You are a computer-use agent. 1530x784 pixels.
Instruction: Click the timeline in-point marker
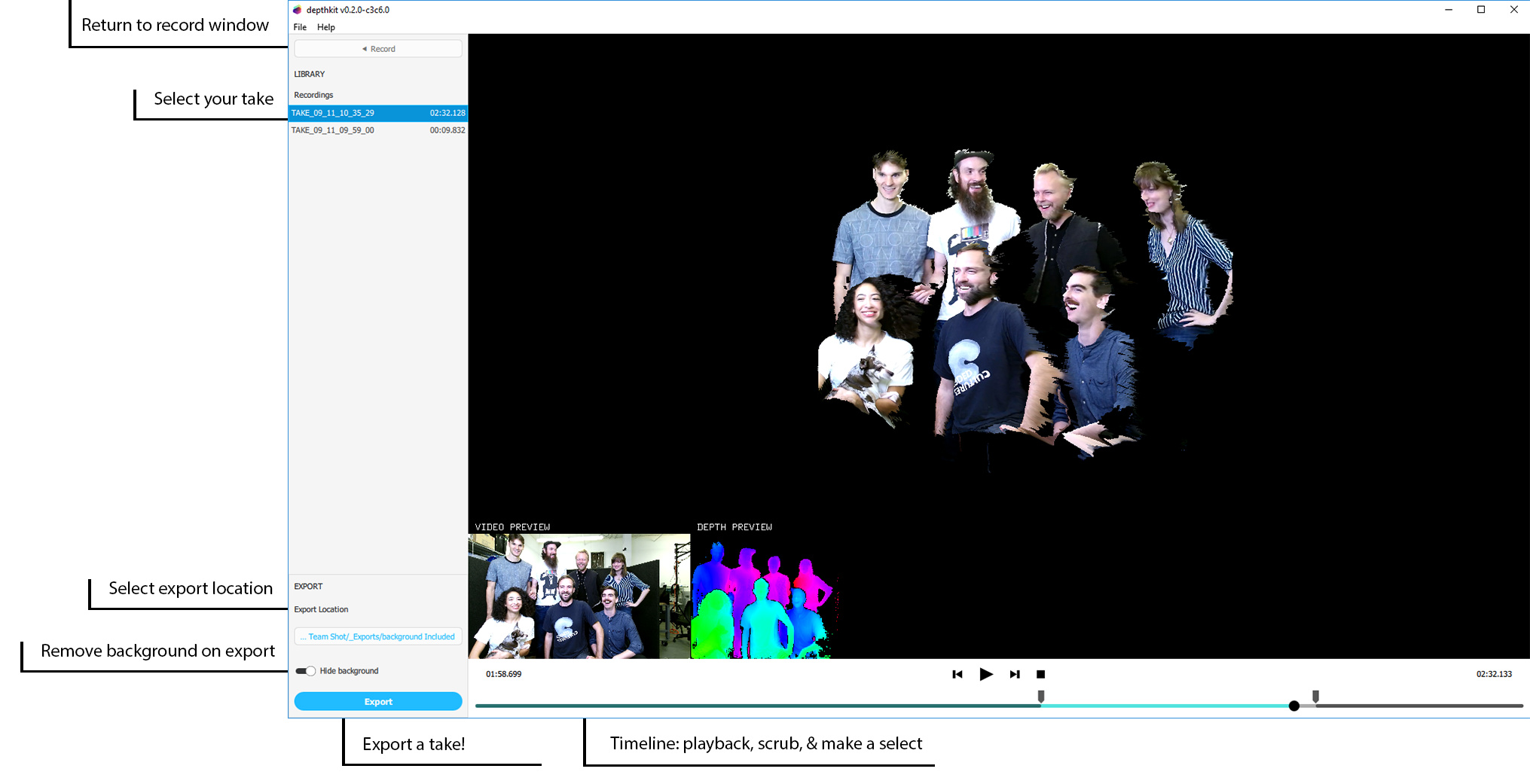[1041, 697]
